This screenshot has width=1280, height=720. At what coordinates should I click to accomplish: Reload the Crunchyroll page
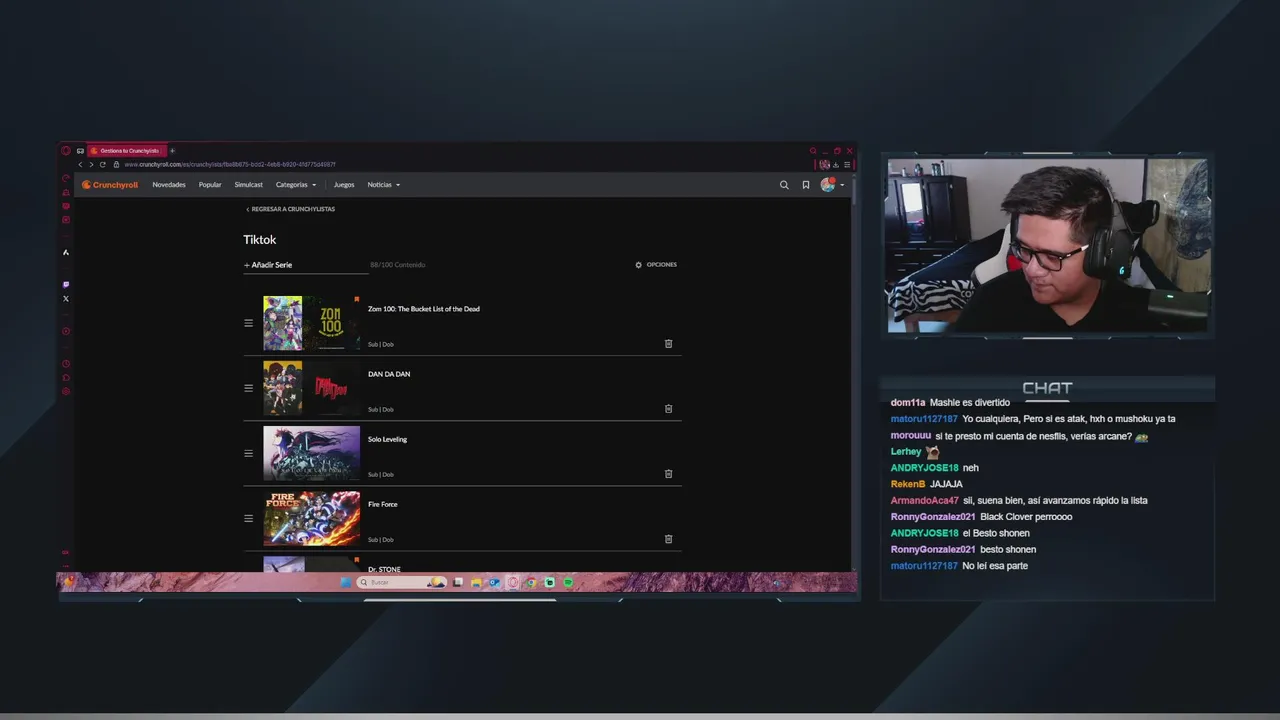click(102, 164)
